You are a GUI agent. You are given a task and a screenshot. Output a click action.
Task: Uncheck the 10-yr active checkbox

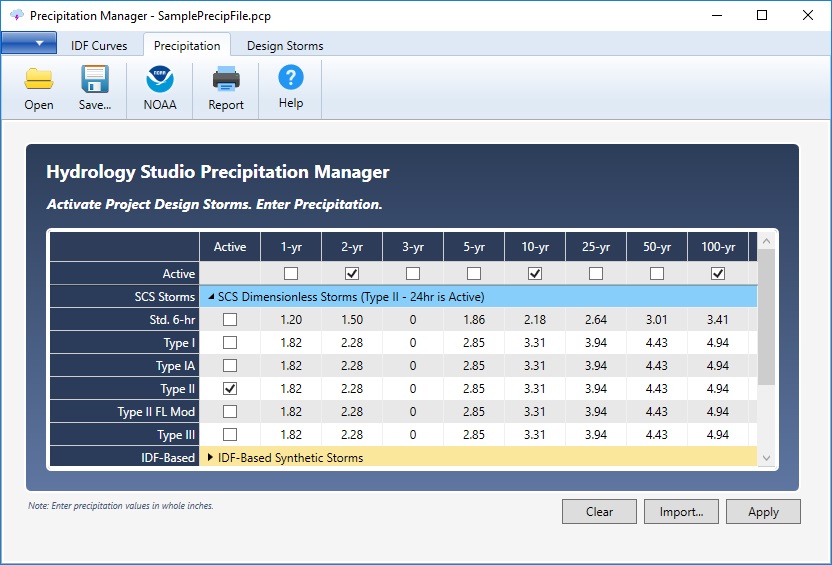tap(535, 273)
